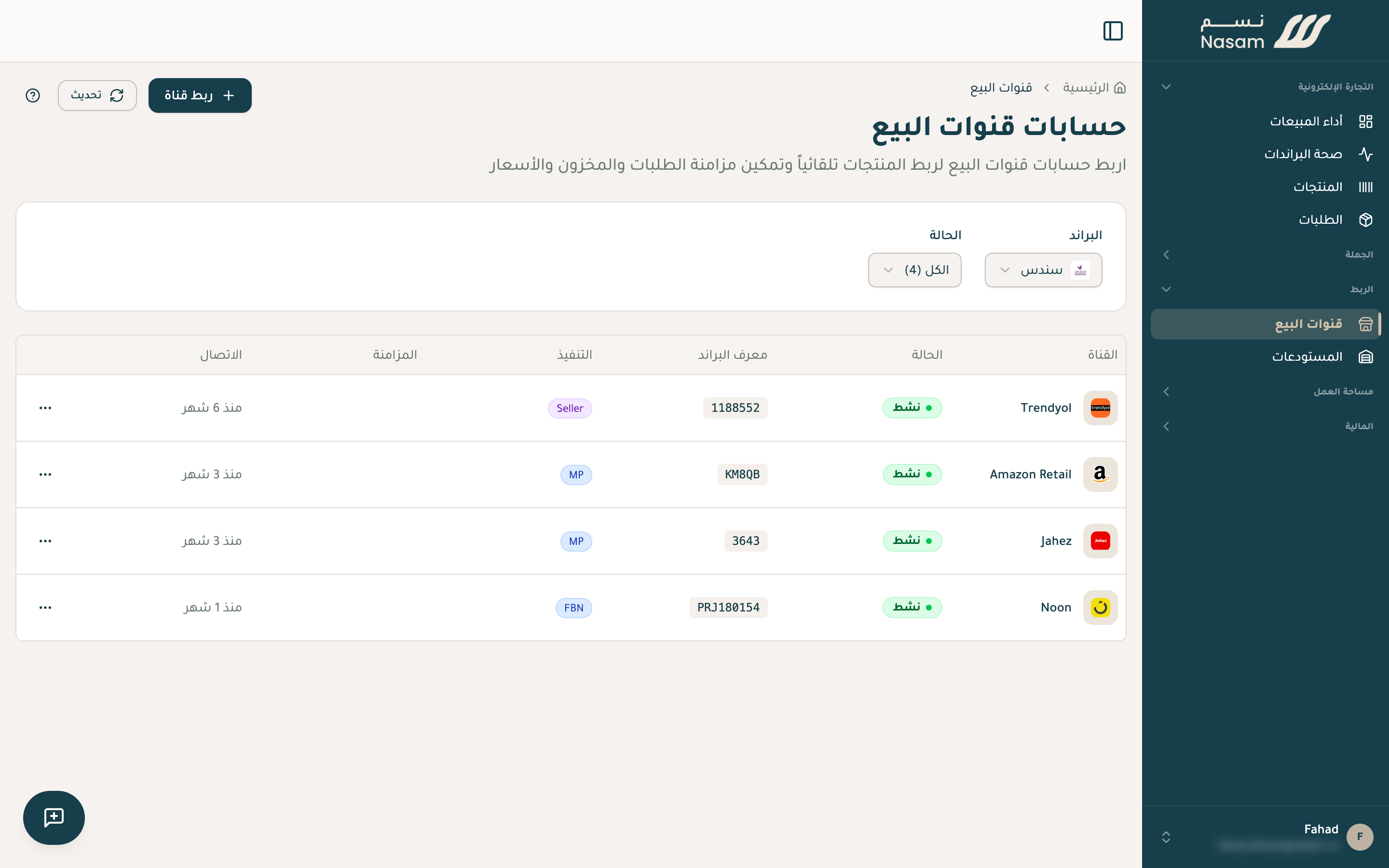Click the التنفيذ column header

(x=574, y=355)
